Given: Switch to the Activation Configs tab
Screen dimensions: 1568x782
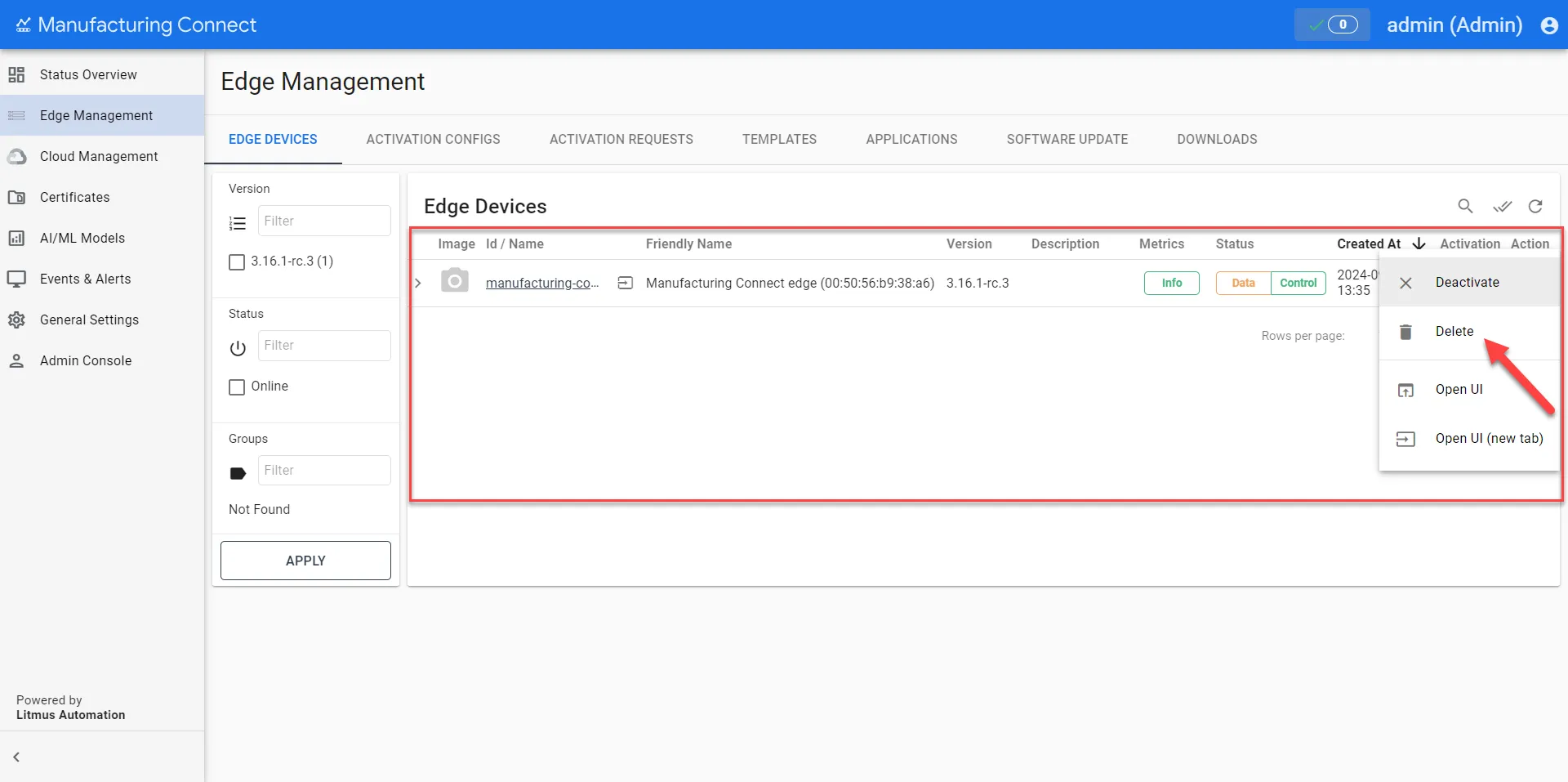Looking at the screenshot, I should (433, 140).
